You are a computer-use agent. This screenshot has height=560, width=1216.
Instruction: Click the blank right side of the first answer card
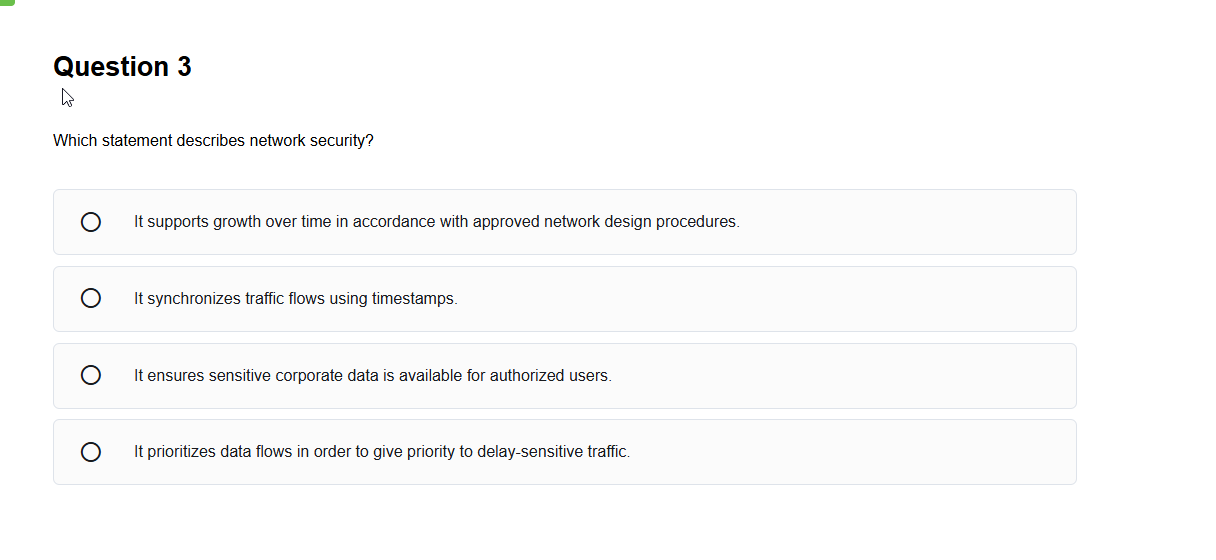(920, 222)
